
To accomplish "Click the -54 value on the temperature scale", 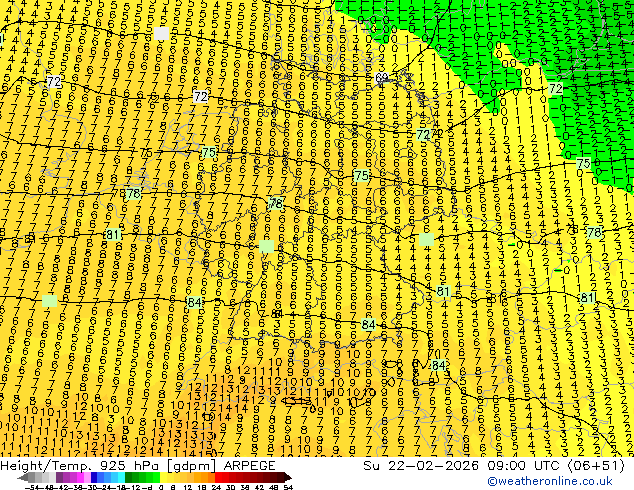I will [x=32, y=487].
